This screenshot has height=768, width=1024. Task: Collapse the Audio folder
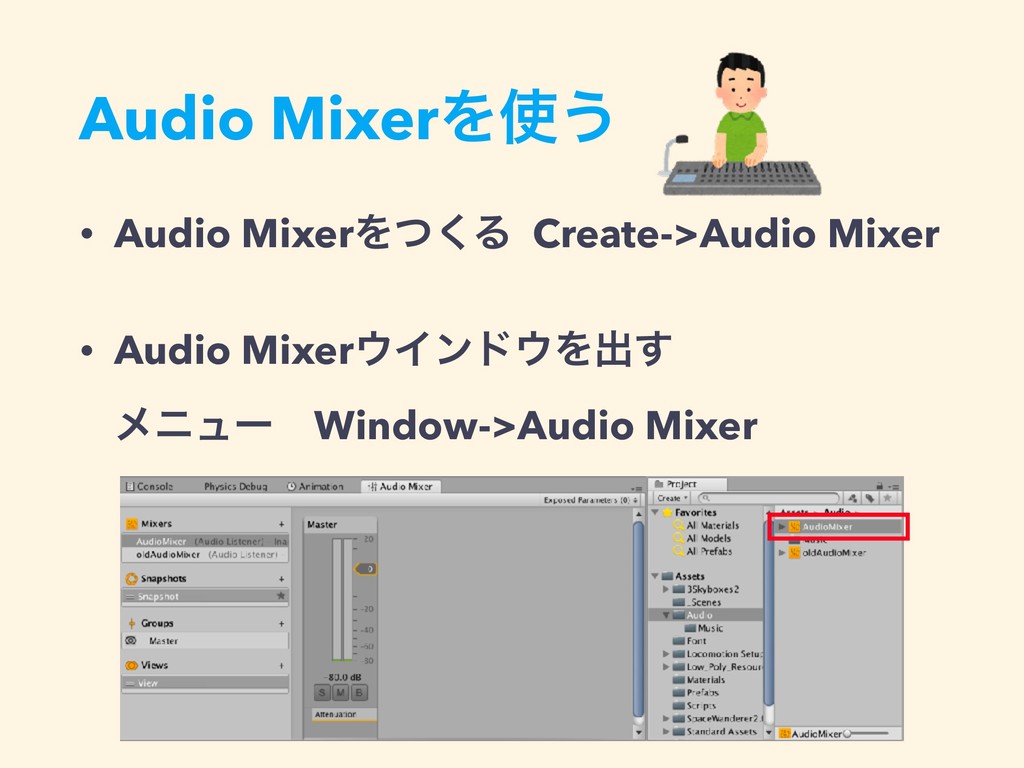click(666, 615)
